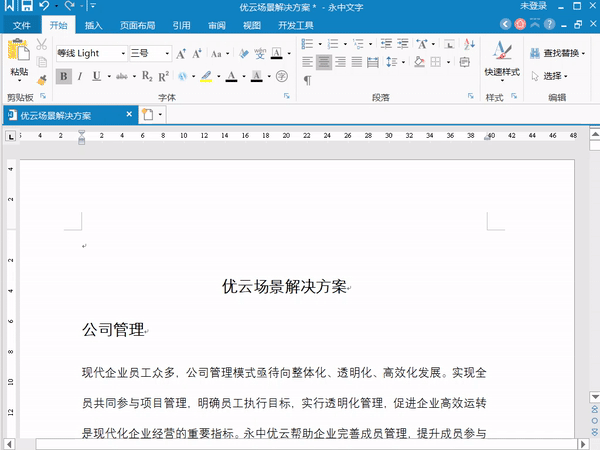600x450 pixels.
Task: Click the Format Painter brush icon
Action: pos(41,80)
